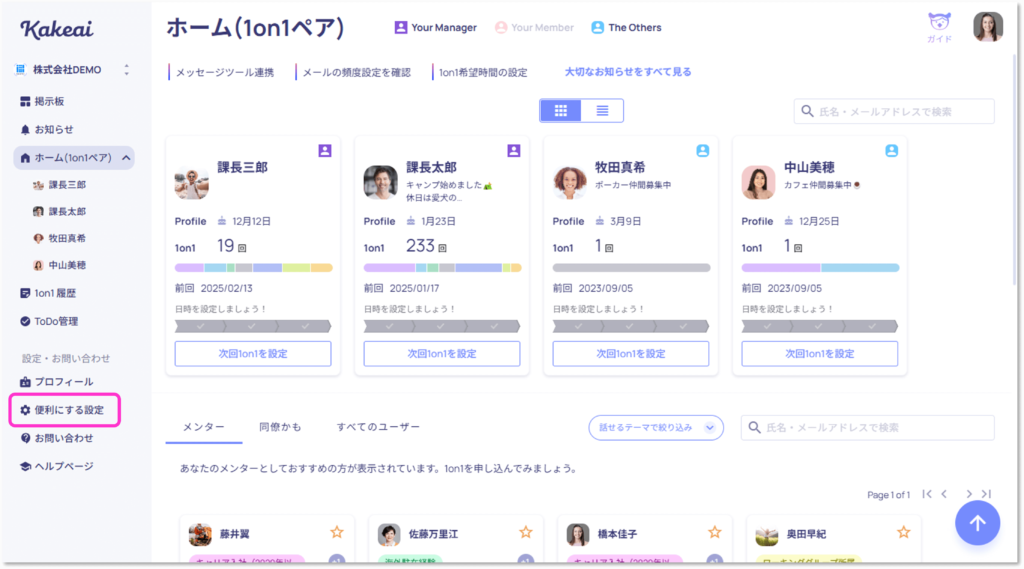Open 中山美穂 avatar photo on card

pos(758,182)
